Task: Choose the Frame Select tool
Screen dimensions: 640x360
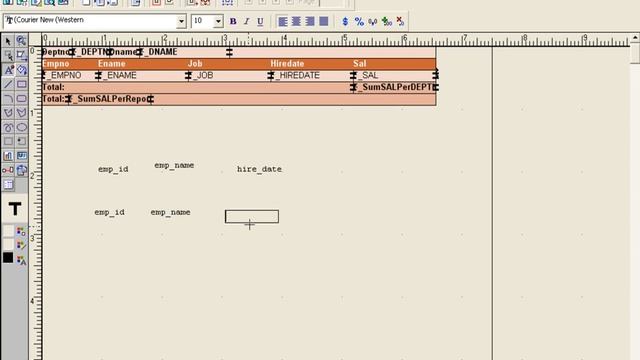Action: click(x=8, y=56)
